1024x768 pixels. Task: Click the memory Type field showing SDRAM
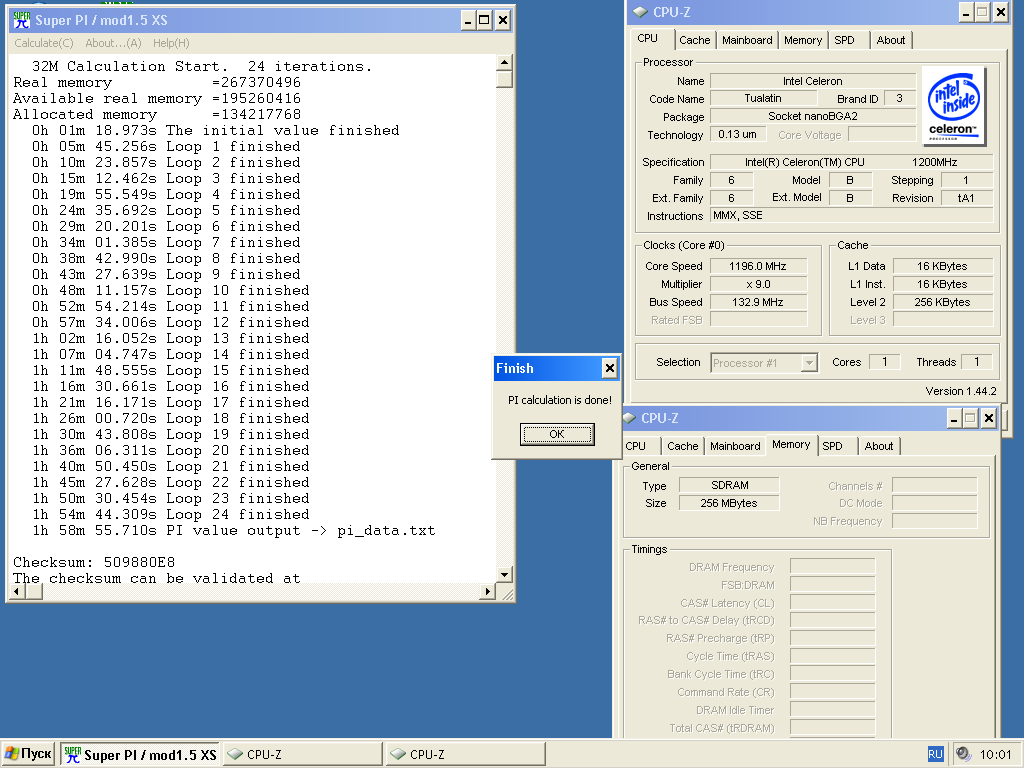pyautogui.click(x=729, y=485)
